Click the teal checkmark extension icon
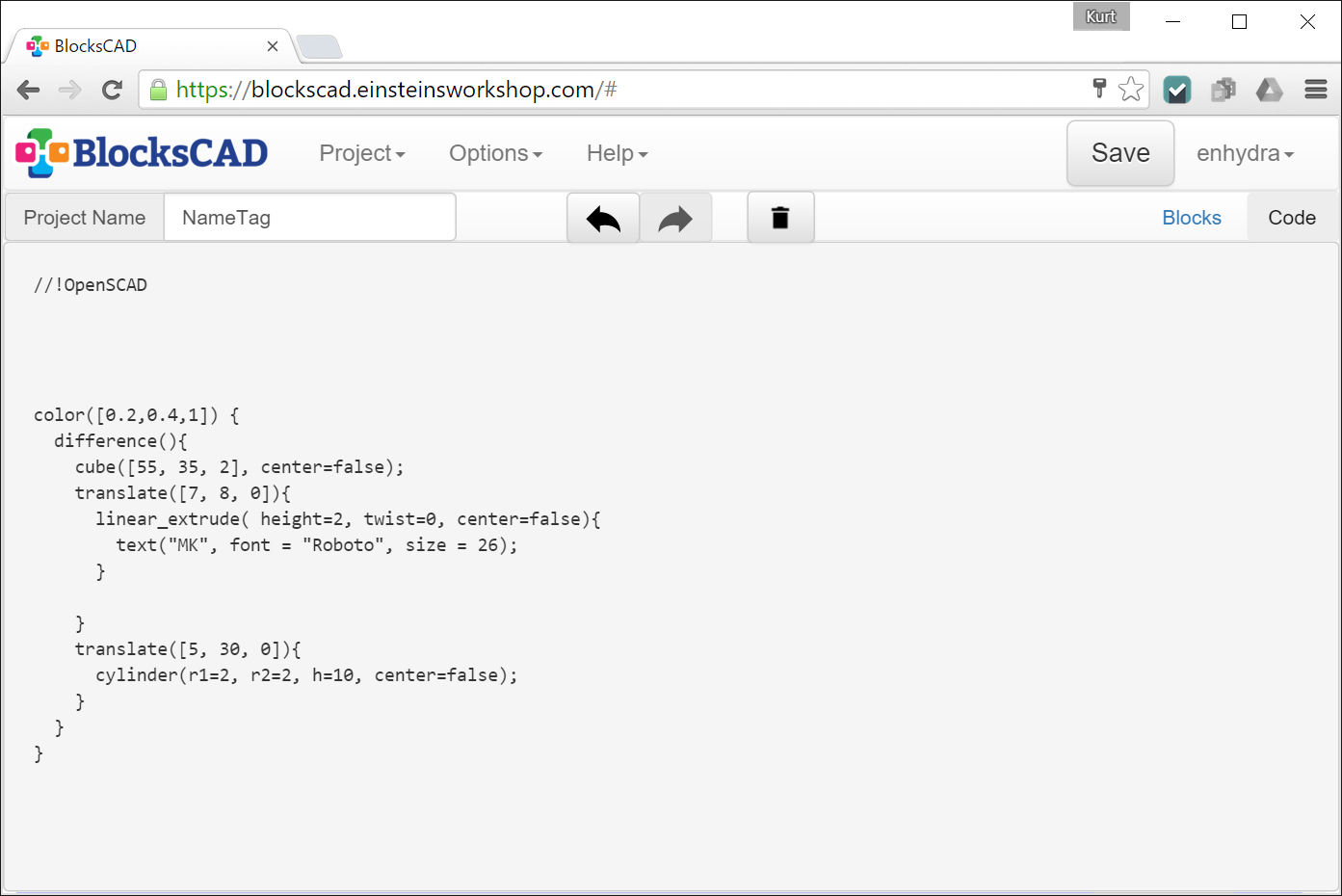Image resolution: width=1342 pixels, height=896 pixels. point(1176,89)
